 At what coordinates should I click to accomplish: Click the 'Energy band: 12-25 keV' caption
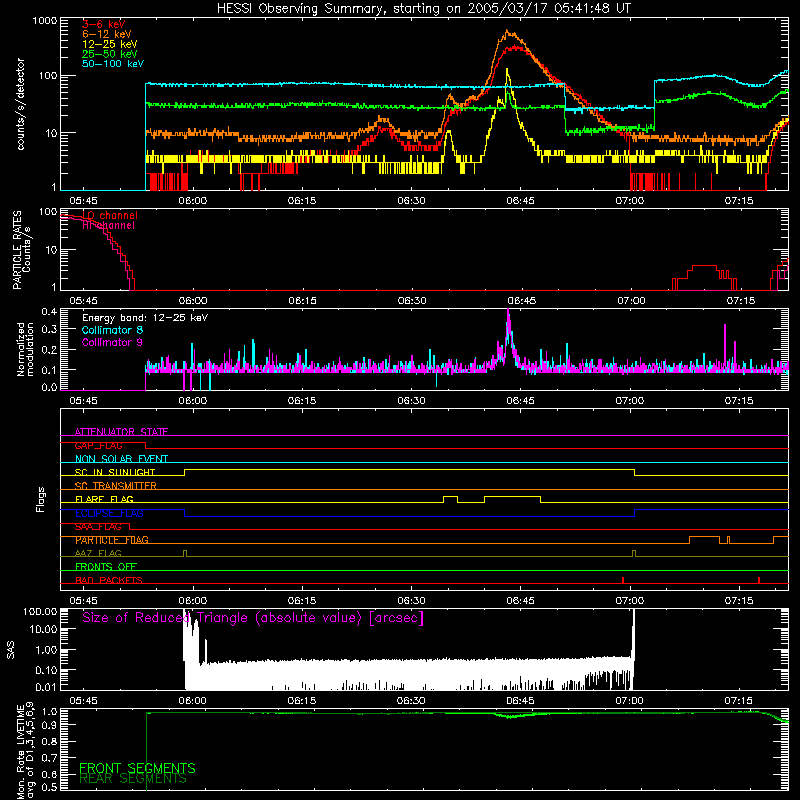pyautogui.click(x=145, y=318)
